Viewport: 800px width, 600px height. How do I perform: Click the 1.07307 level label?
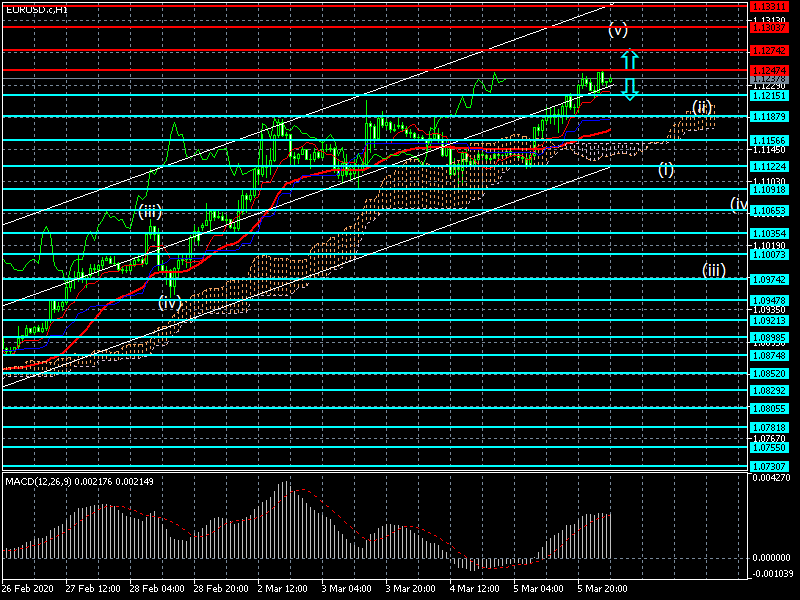[768, 466]
